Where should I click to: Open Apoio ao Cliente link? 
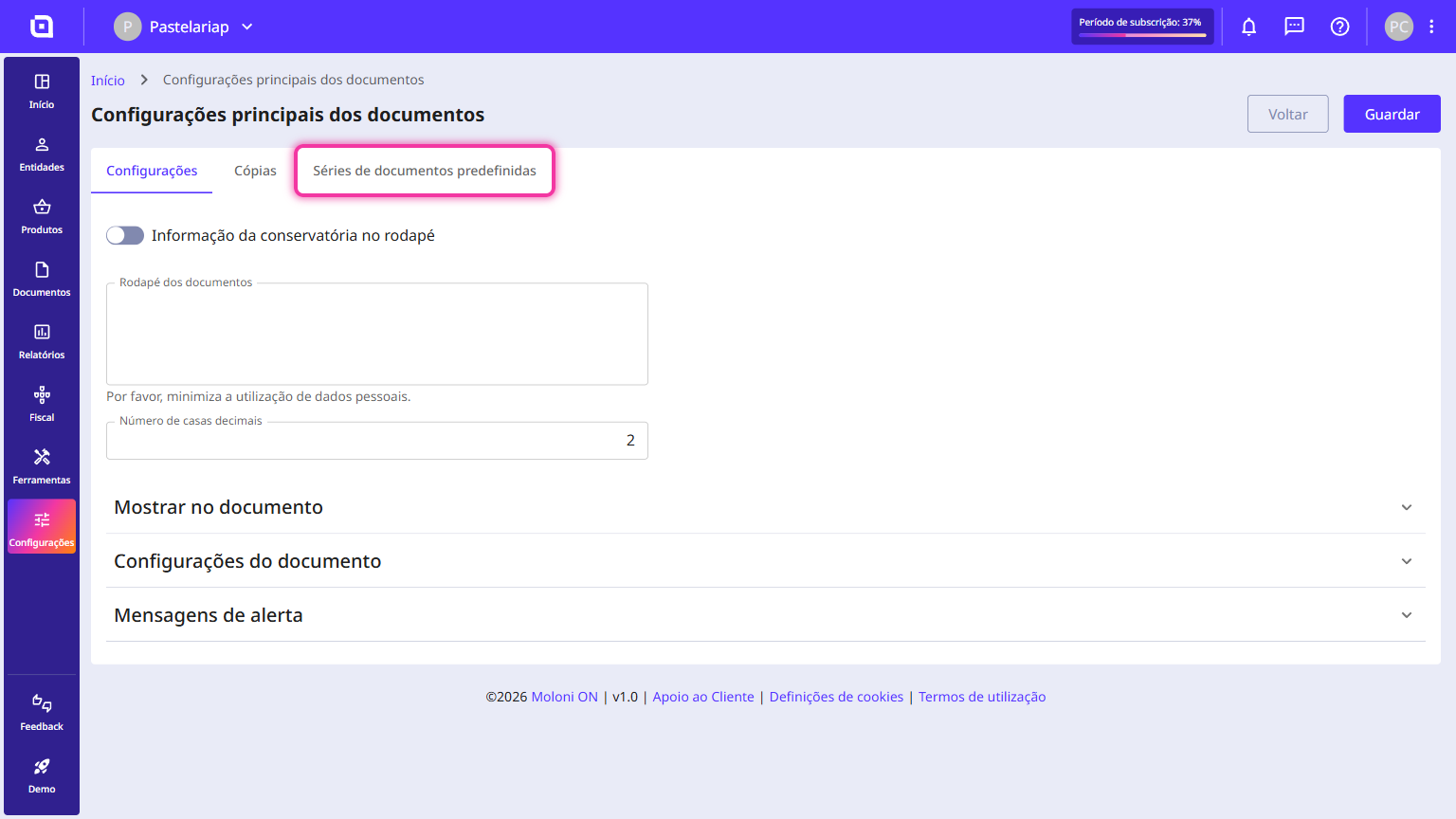[703, 697]
